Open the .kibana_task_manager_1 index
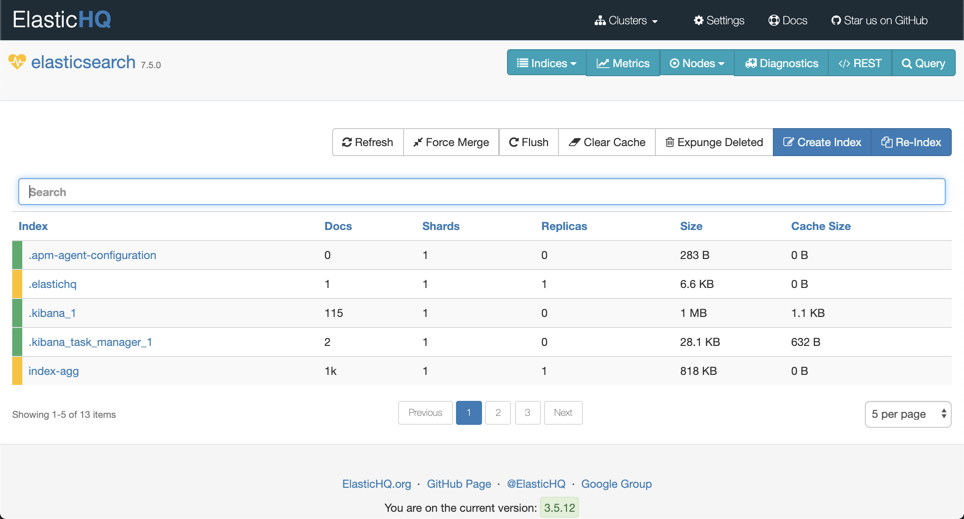Screen dimensions: 964x519 coord(90,342)
